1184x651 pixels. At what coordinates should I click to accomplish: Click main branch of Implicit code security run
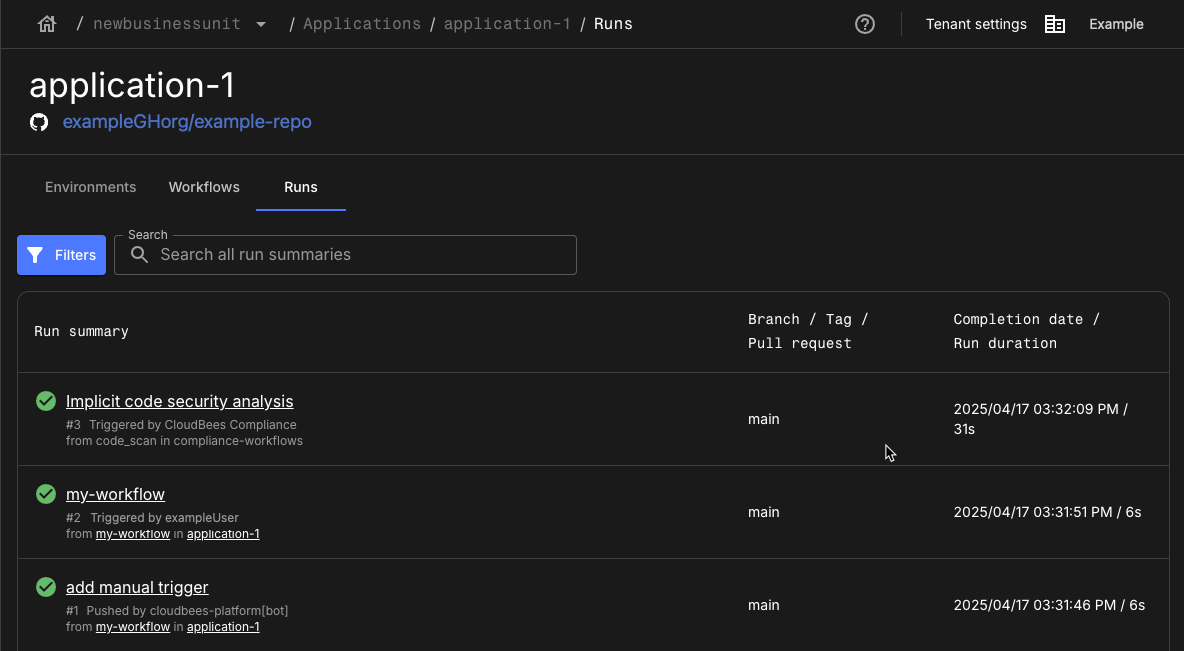763,419
